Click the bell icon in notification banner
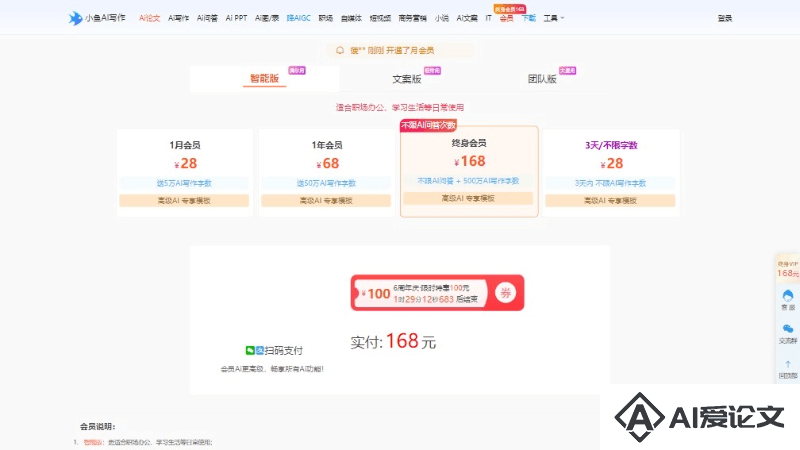Screen dimensions: 800x450 point(340,50)
